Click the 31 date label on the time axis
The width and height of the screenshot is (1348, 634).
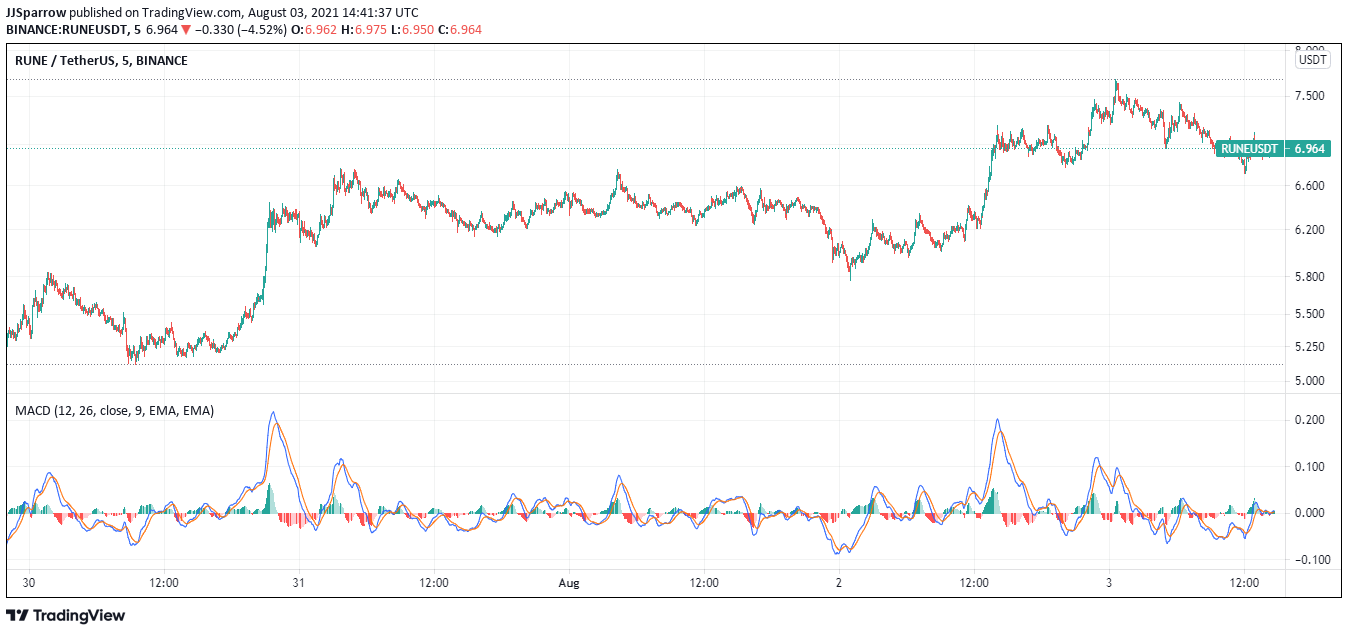(299, 582)
